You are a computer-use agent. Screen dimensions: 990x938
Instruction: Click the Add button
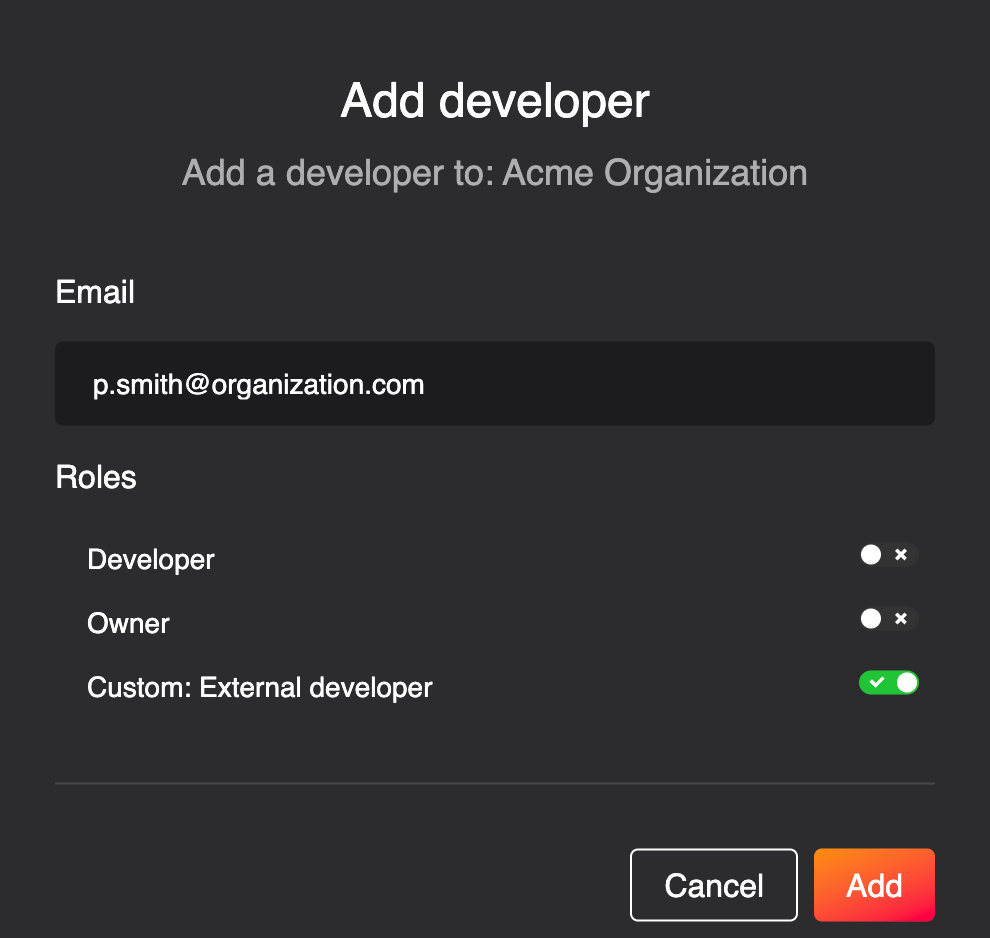click(874, 885)
